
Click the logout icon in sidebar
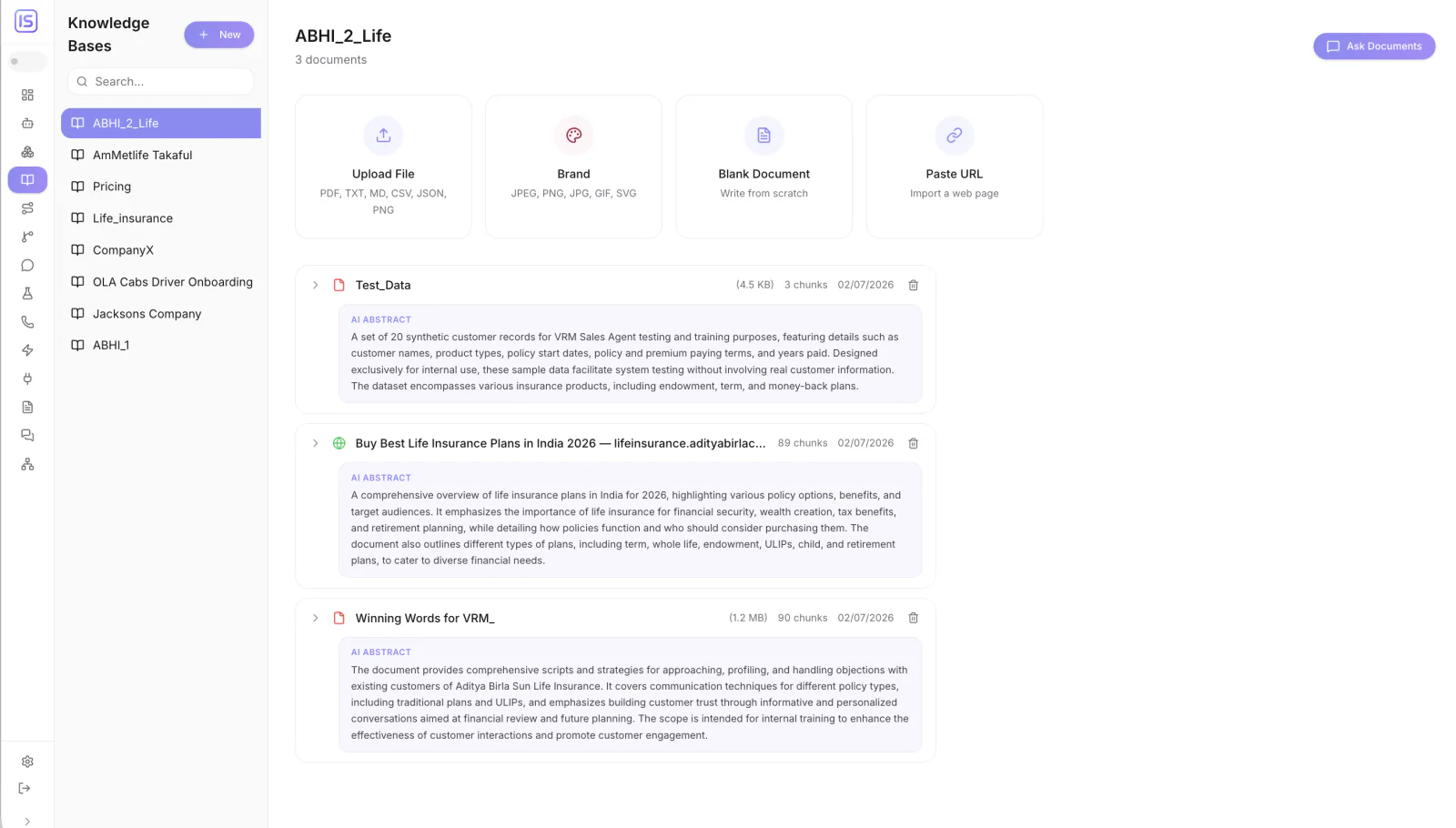point(25,788)
